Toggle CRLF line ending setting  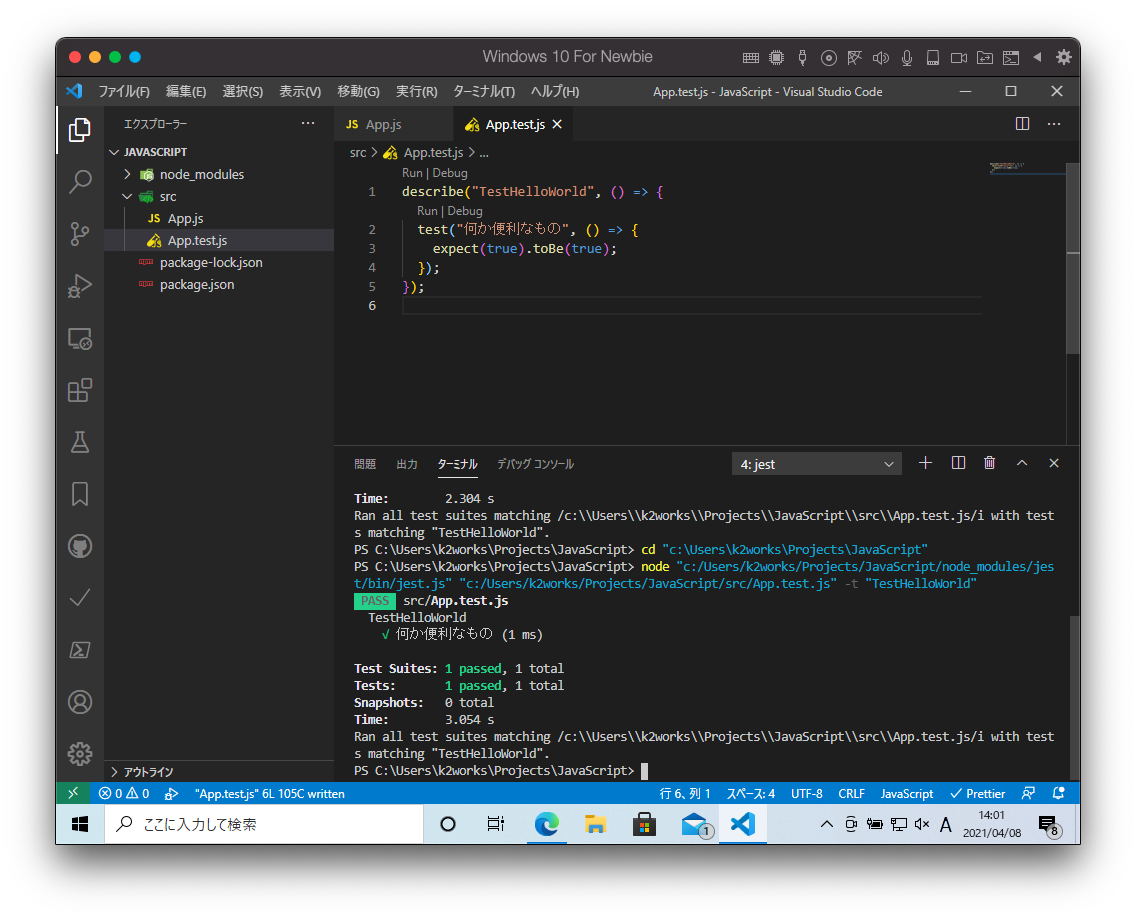851,794
